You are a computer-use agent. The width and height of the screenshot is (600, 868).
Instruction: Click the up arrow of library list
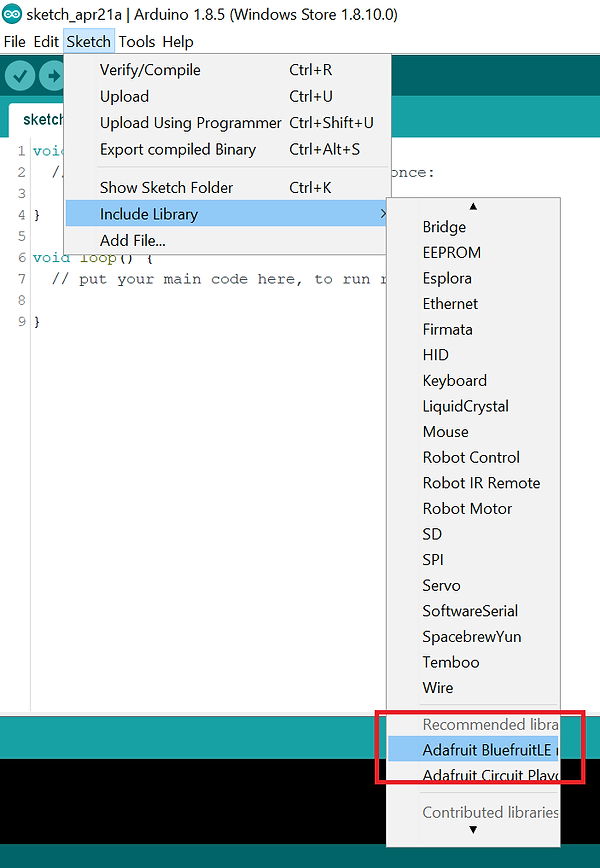[x=473, y=206]
